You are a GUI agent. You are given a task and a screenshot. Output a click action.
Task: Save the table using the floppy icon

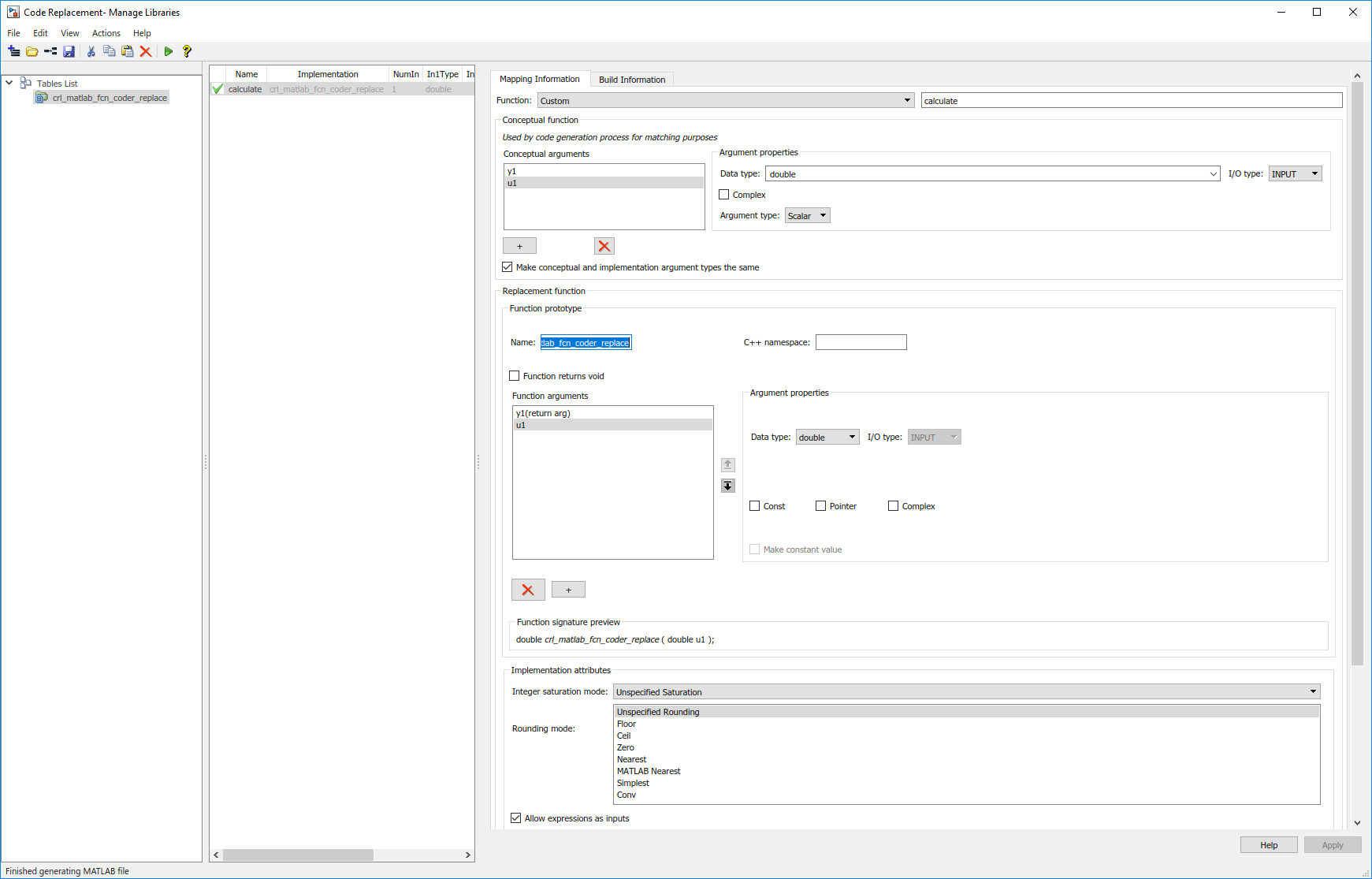click(x=69, y=51)
